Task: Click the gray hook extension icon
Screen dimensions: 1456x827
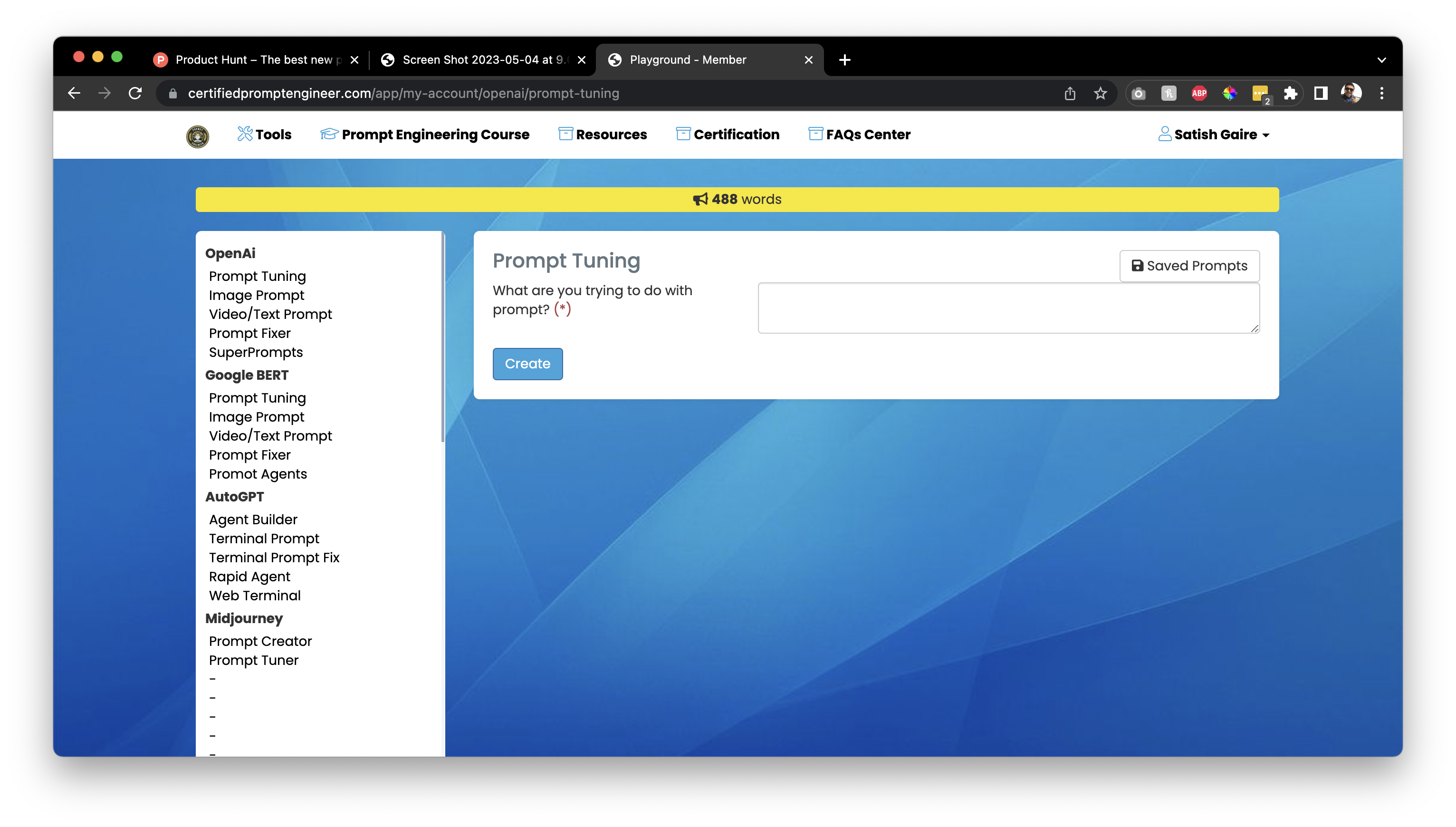Action: (1169, 93)
